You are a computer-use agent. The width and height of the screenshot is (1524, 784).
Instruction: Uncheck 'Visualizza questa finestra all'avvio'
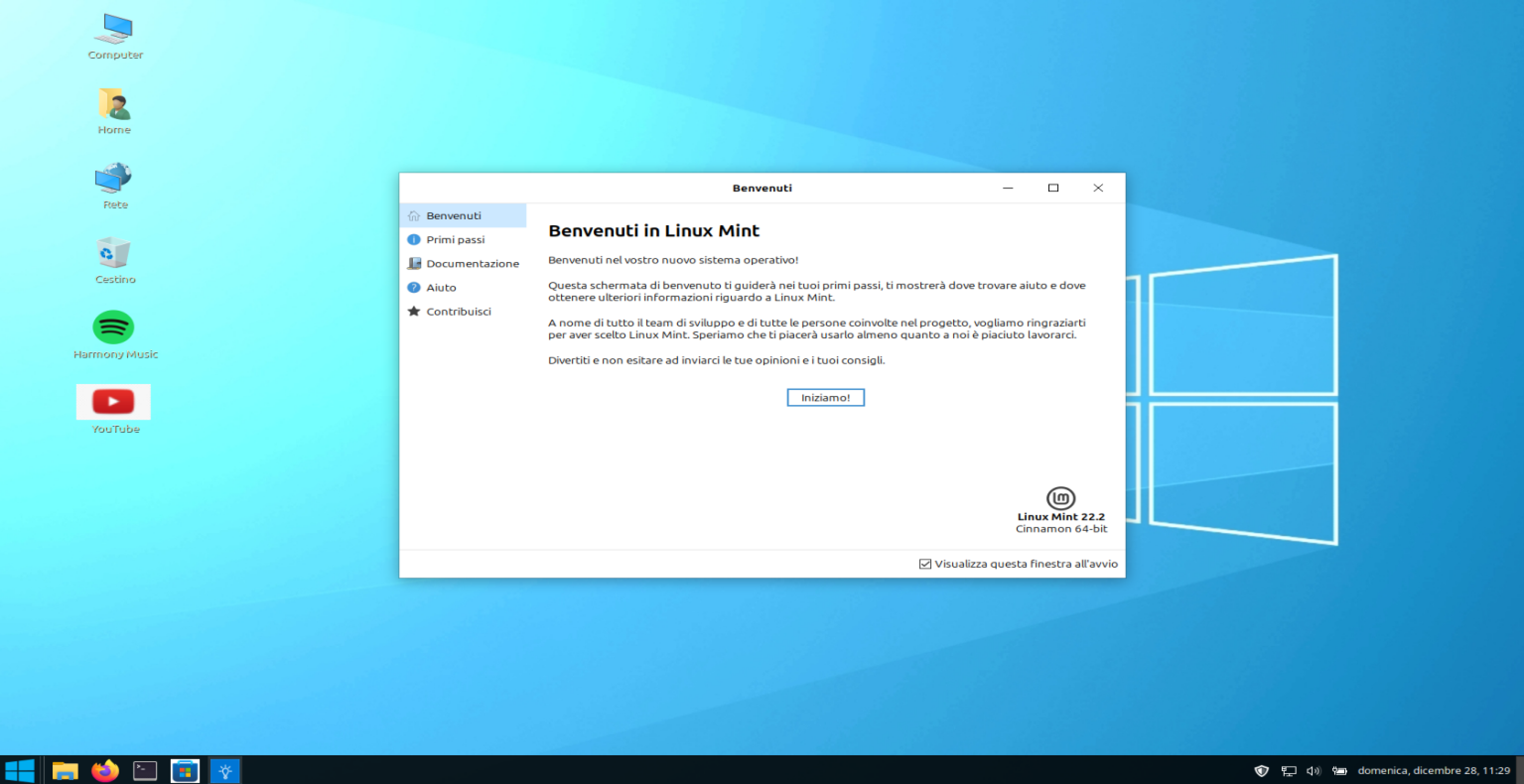tap(925, 564)
